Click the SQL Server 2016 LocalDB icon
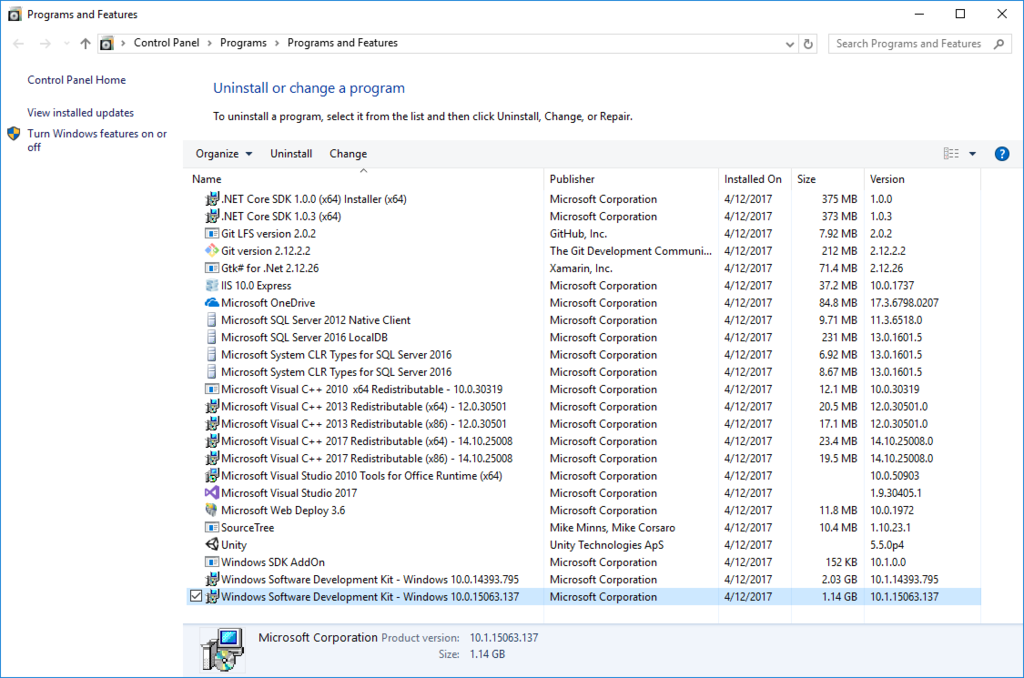Screen dimensions: 1024x678 point(212,337)
